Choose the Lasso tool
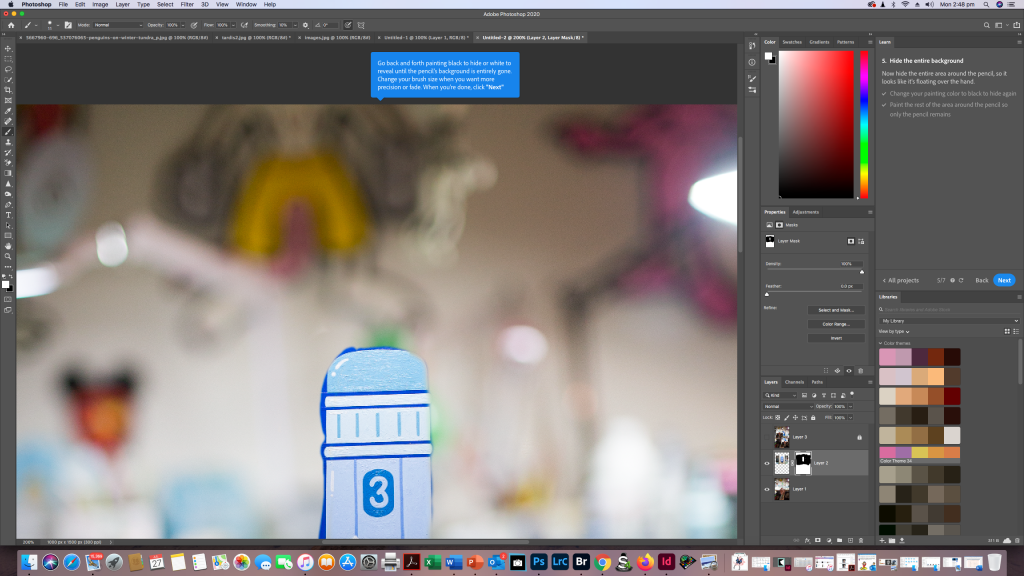Viewport: 1024px width, 576px height. 8,69
